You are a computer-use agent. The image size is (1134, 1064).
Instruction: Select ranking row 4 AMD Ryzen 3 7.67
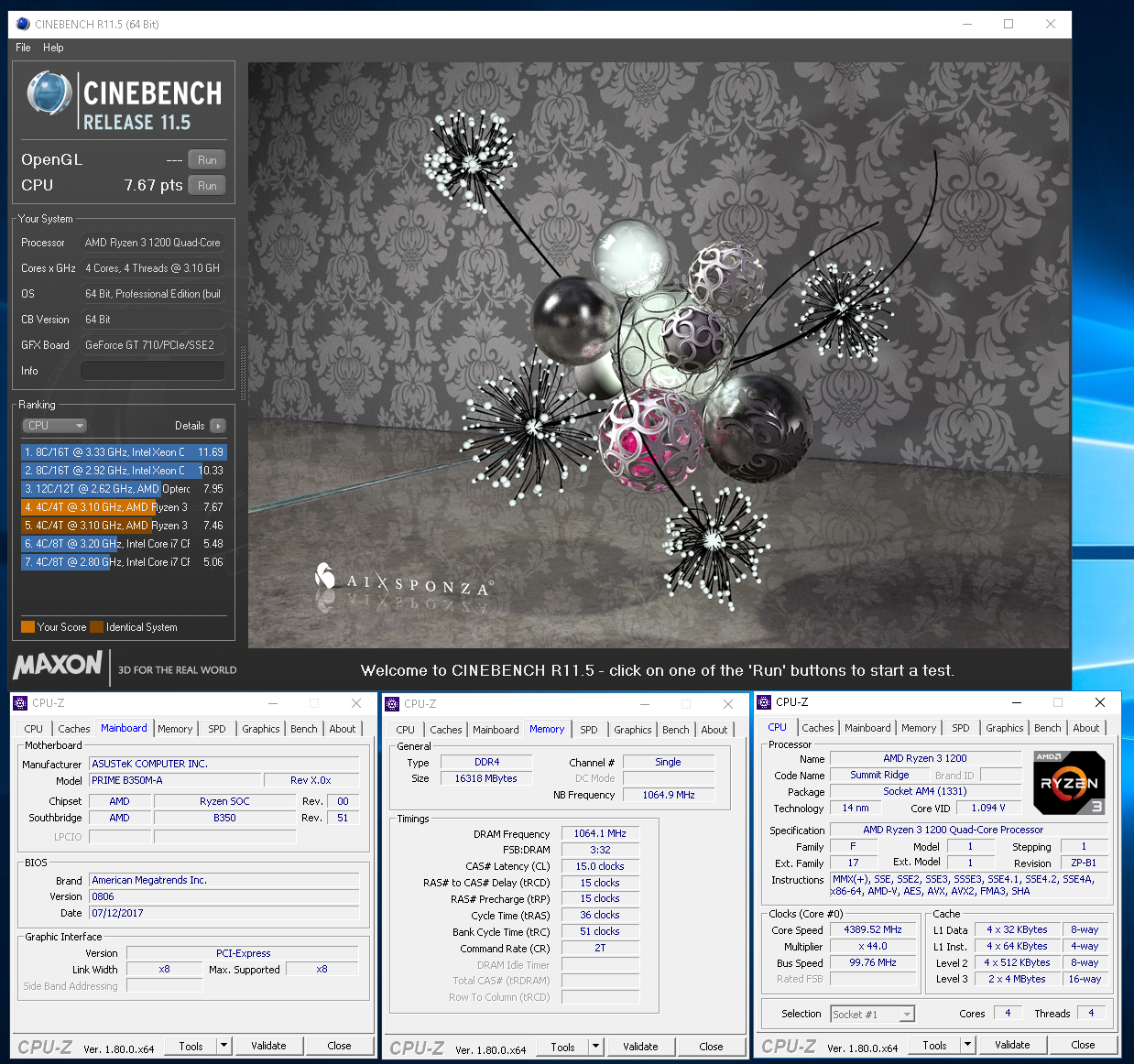(124, 507)
